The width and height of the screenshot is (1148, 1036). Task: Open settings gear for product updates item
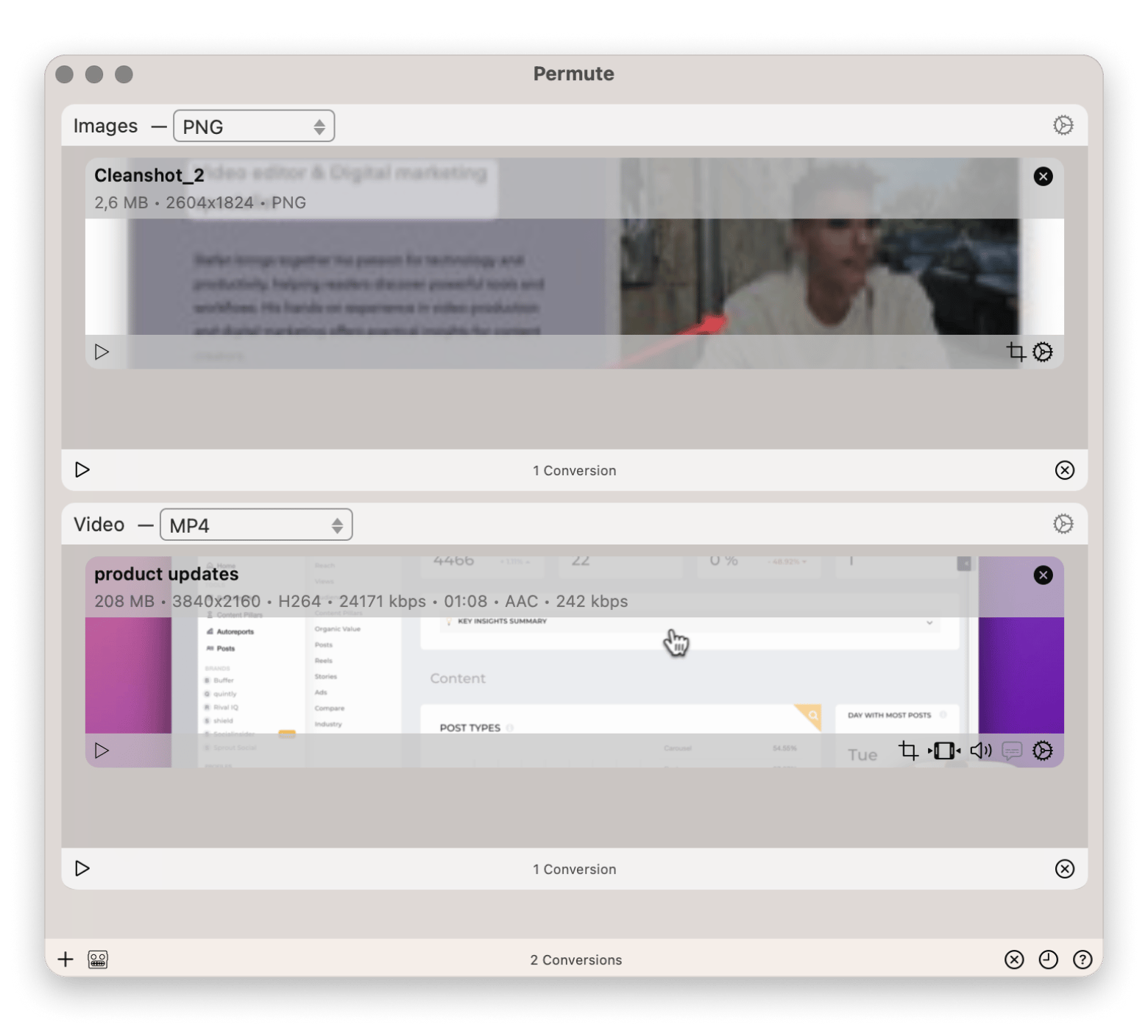coord(1042,751)
